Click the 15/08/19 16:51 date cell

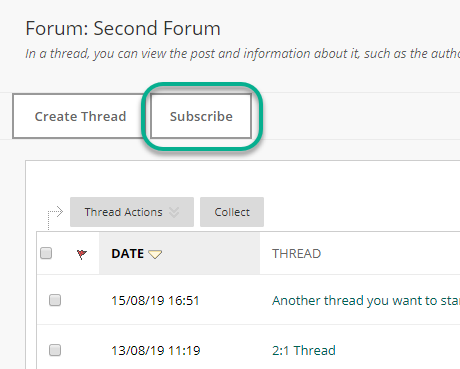155,301
